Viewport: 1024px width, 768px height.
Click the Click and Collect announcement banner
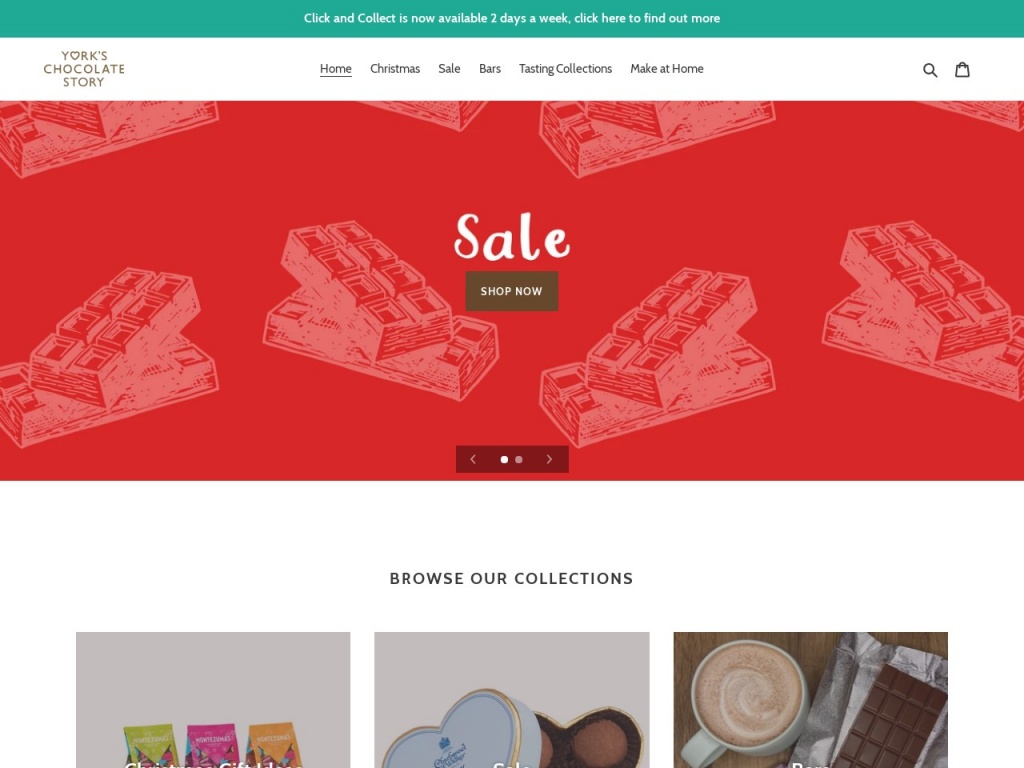(512, 18)
